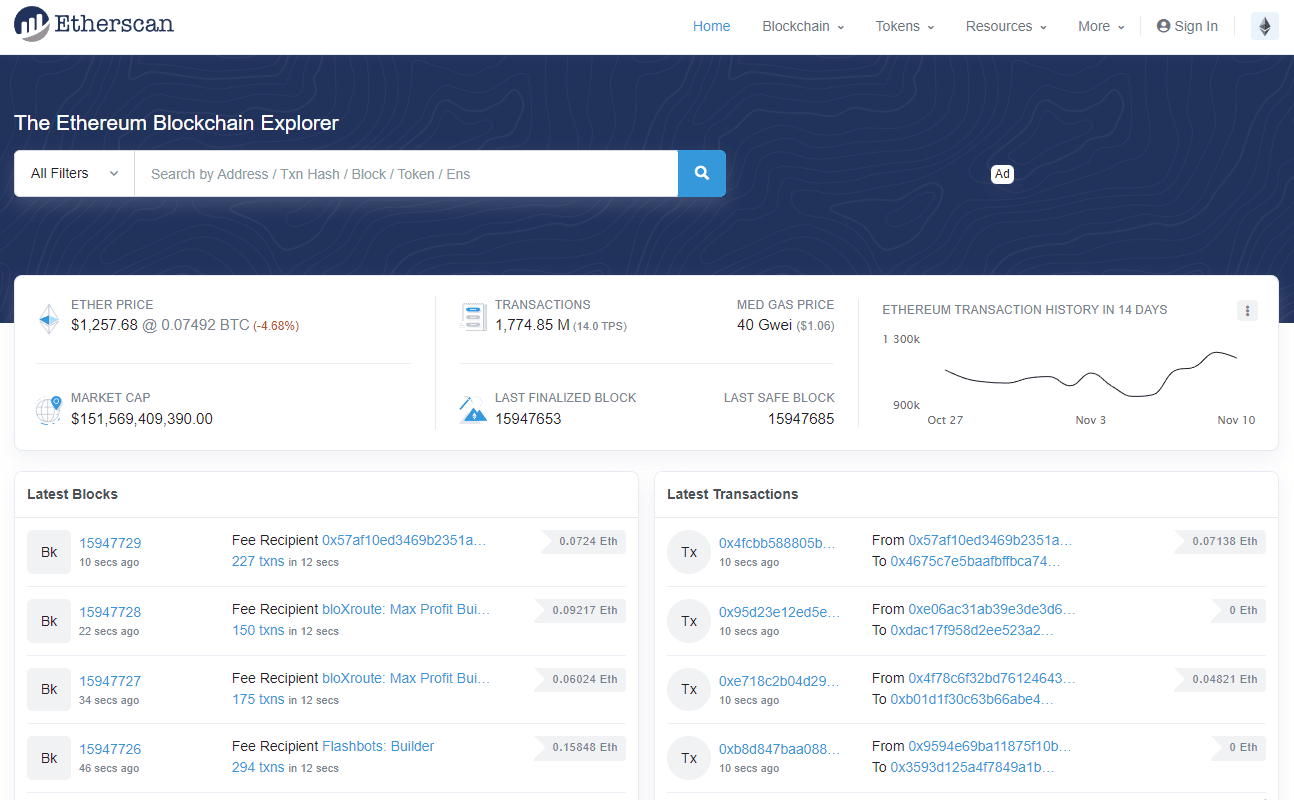Click market cap value $151,569,409,390.00
Screen dimensions: 1294x800
(x=142, y=419)
